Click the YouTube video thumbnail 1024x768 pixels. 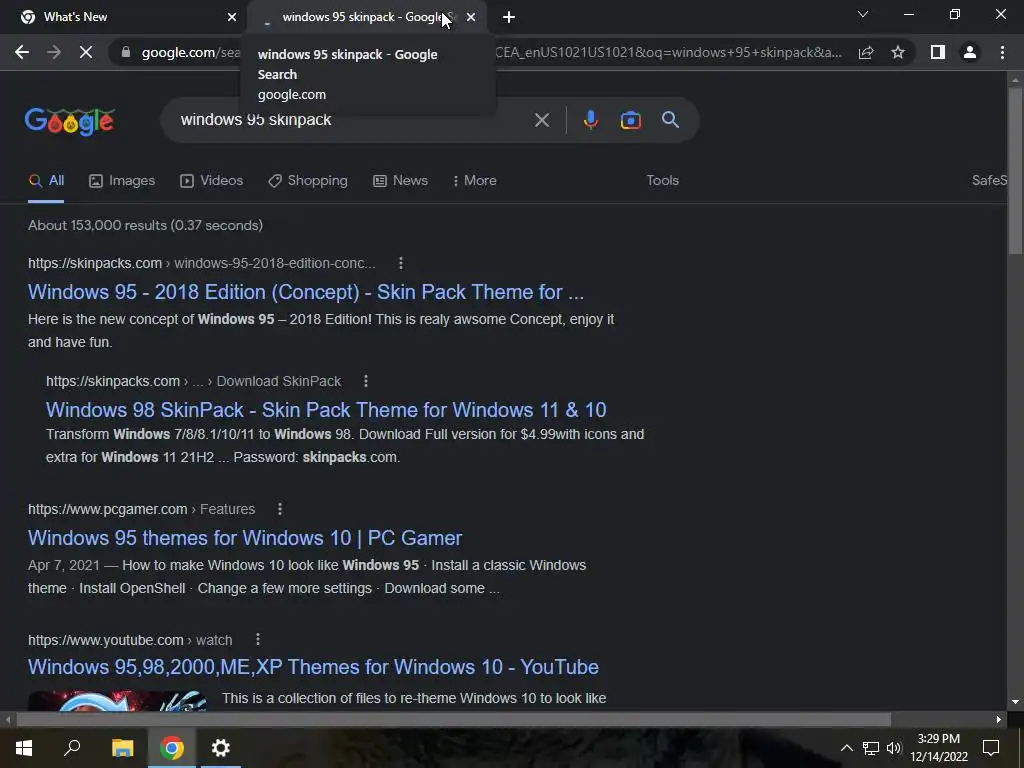tap(118, 701)
